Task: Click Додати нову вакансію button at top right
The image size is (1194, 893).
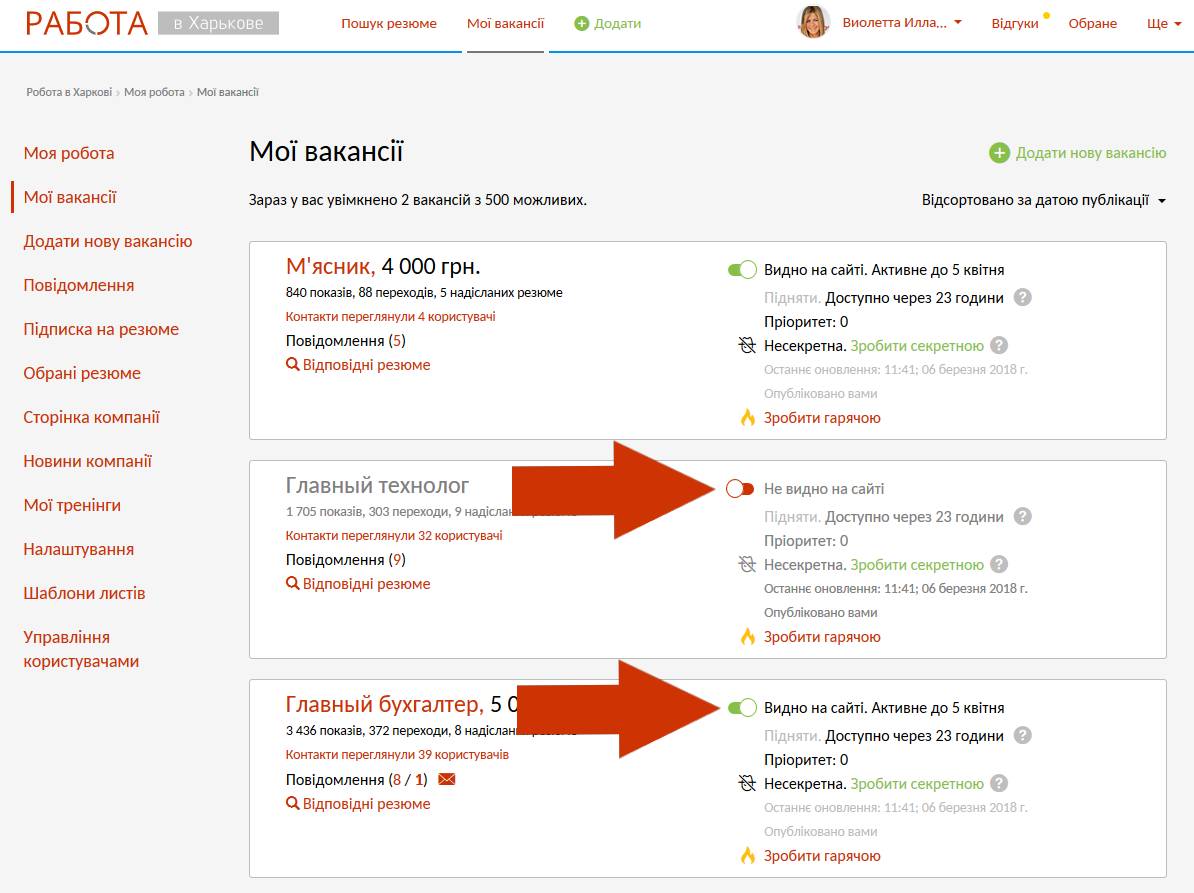Action: tap(1078, 153)
